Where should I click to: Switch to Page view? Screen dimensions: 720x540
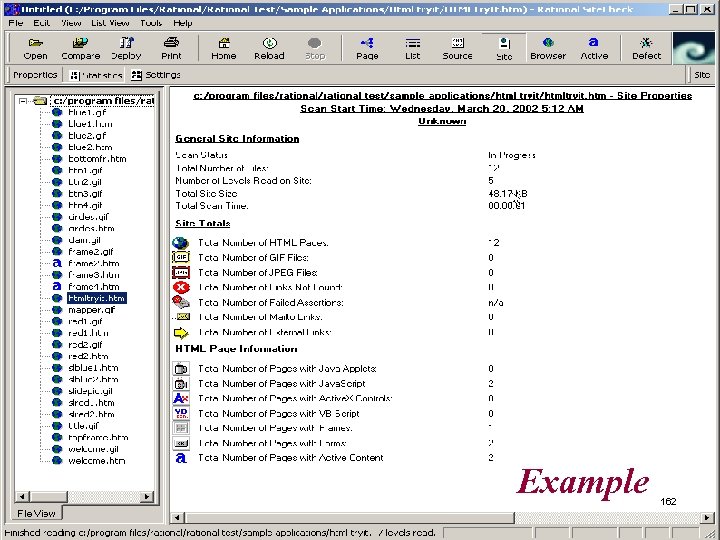tap(367, 49)
